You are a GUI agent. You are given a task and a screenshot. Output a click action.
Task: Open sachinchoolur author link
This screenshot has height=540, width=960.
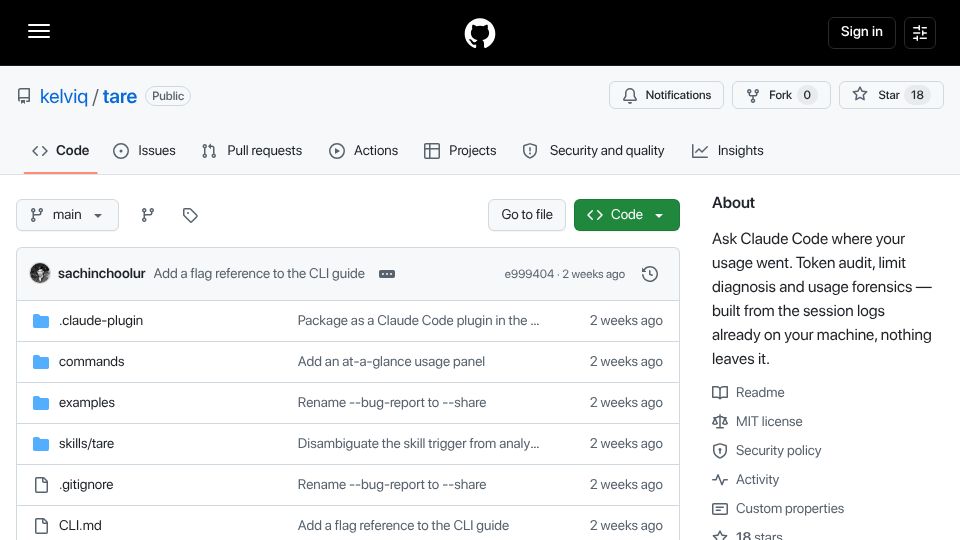[102, 274]
